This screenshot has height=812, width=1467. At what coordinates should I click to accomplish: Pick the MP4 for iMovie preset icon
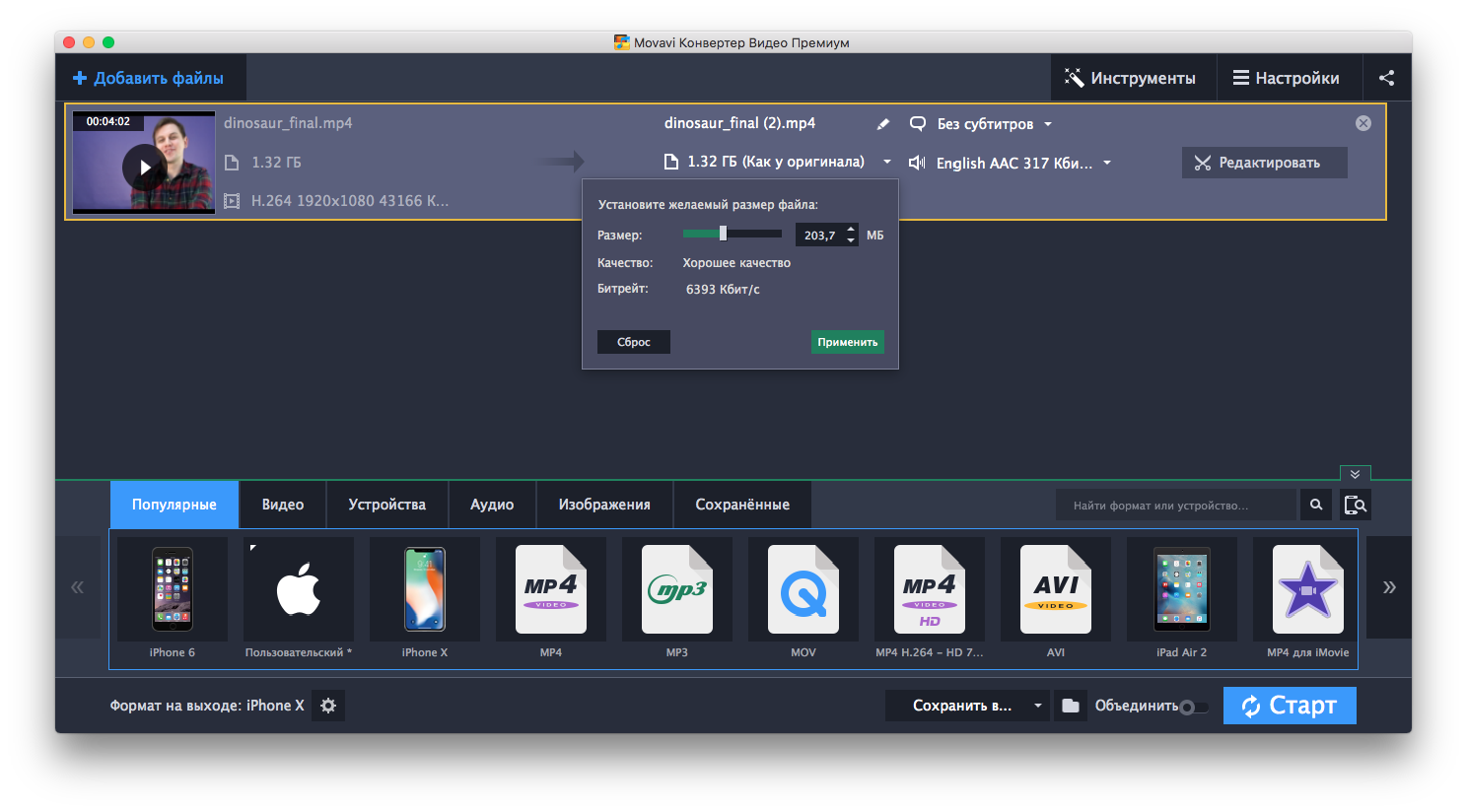tap(1308, 589)
